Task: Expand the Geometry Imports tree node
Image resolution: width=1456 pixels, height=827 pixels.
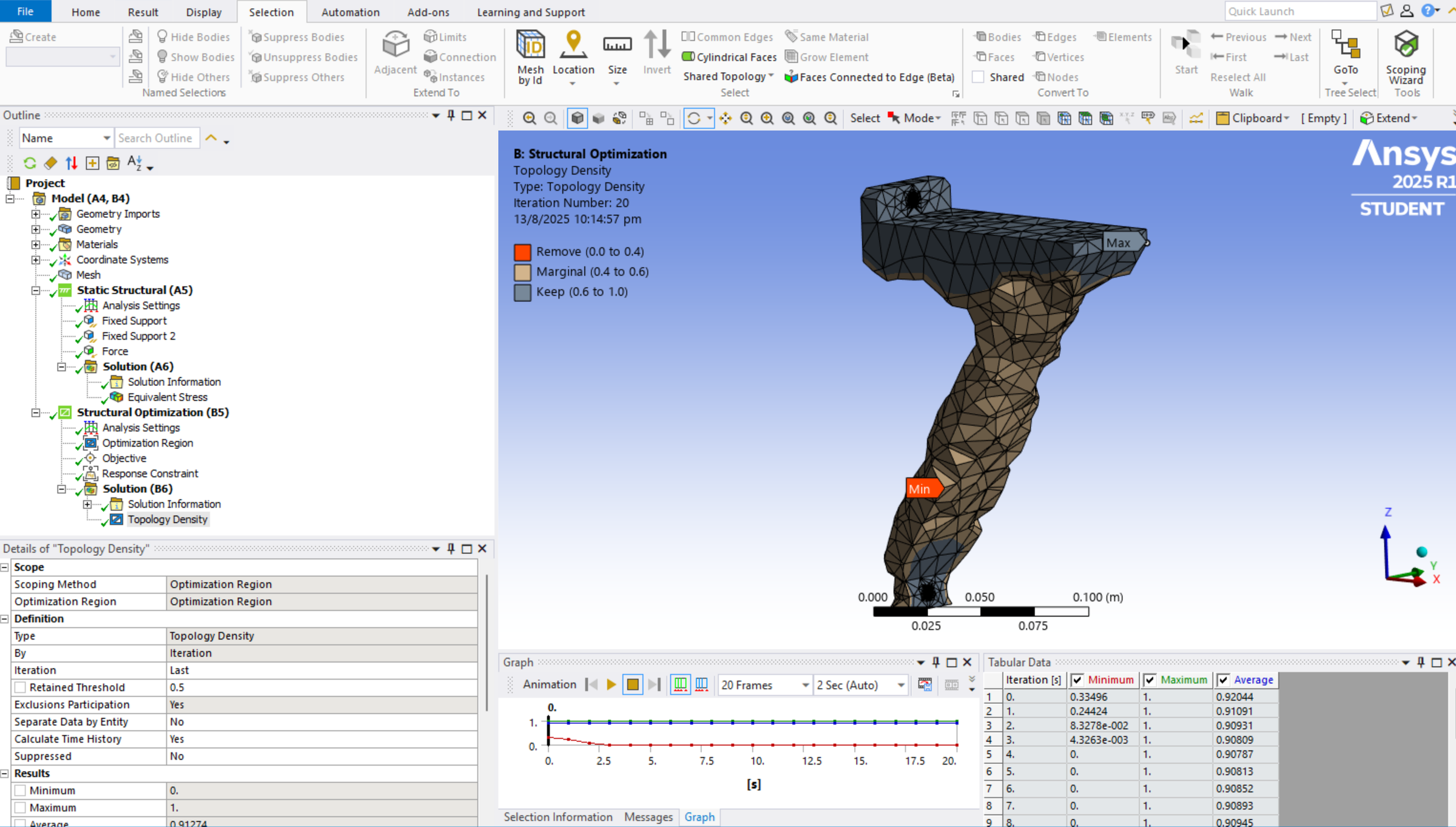Action: (x=36, y=214)
